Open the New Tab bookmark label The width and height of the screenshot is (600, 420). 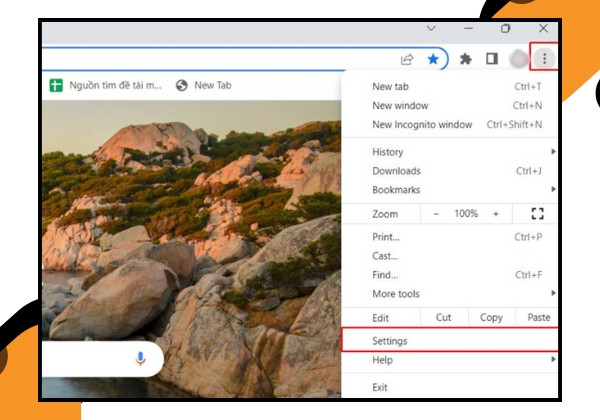click(x=213, y=85)
